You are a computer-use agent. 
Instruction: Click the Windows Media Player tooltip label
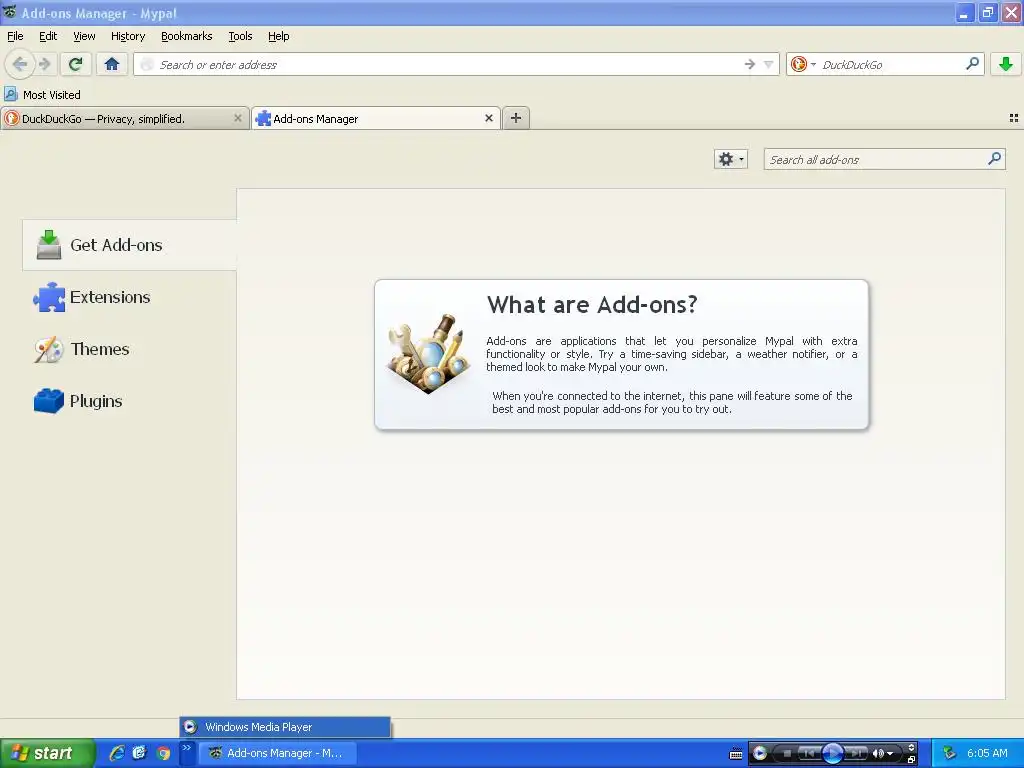(x=258, y=727)
